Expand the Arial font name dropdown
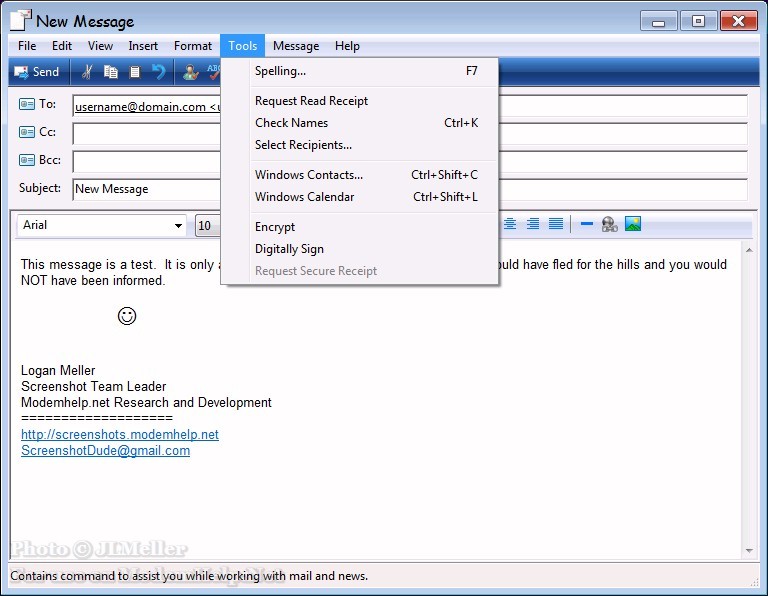768x596 pixels. tap(179, 226)
